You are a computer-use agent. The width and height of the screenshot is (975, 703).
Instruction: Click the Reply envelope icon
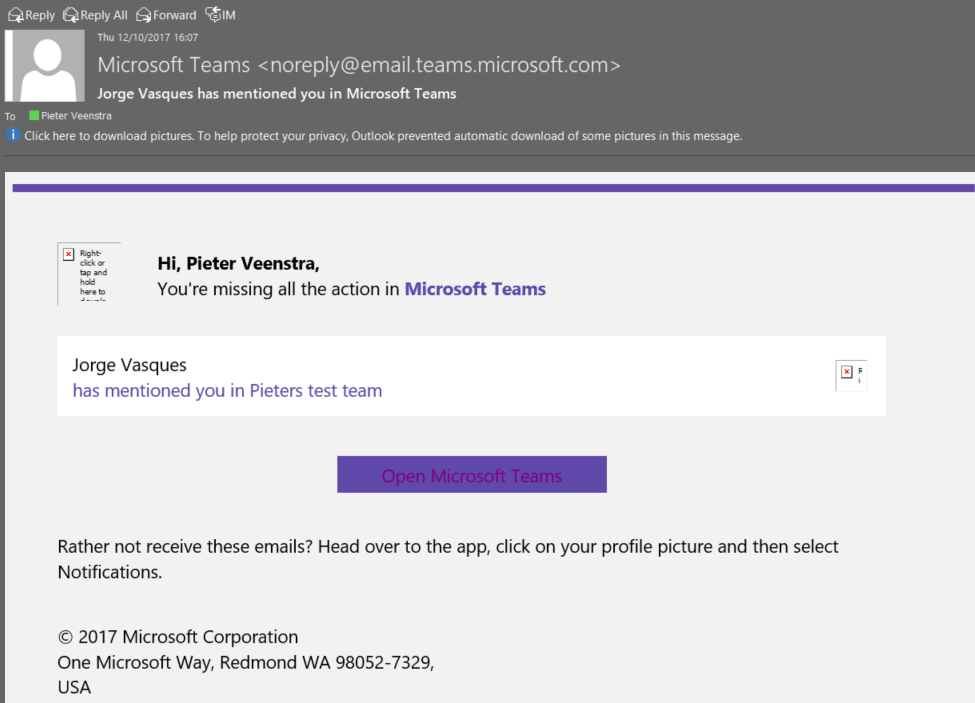(x=16, y=15)
